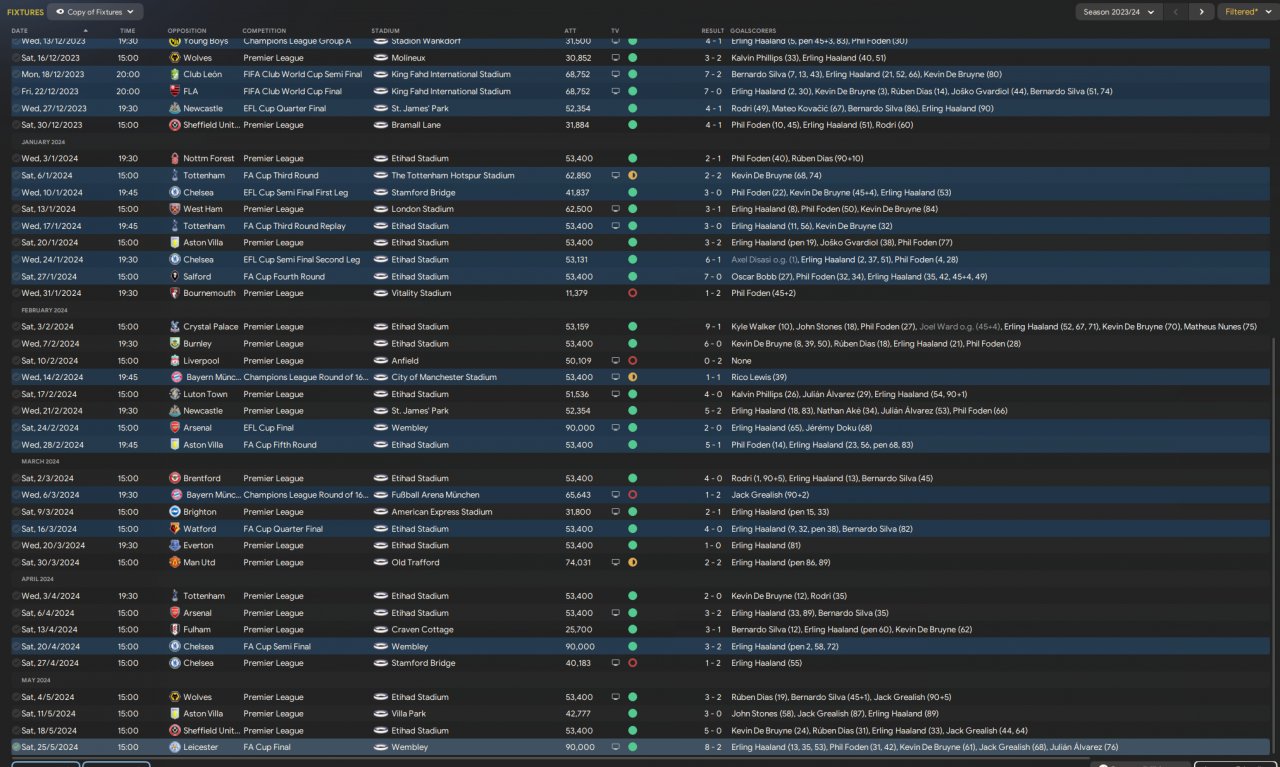The height and width of the screenshot is (767, 1280).
Task: Sort fixtures by the Date column header
Action: pos(20,31)
